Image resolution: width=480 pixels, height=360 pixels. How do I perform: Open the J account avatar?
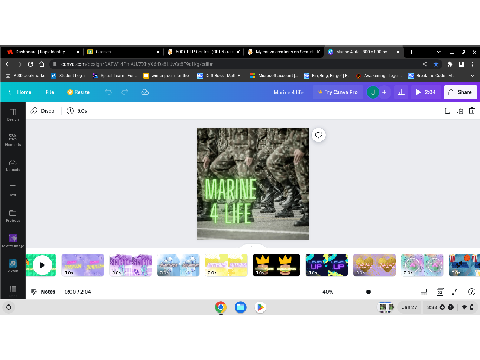point(373,92)
